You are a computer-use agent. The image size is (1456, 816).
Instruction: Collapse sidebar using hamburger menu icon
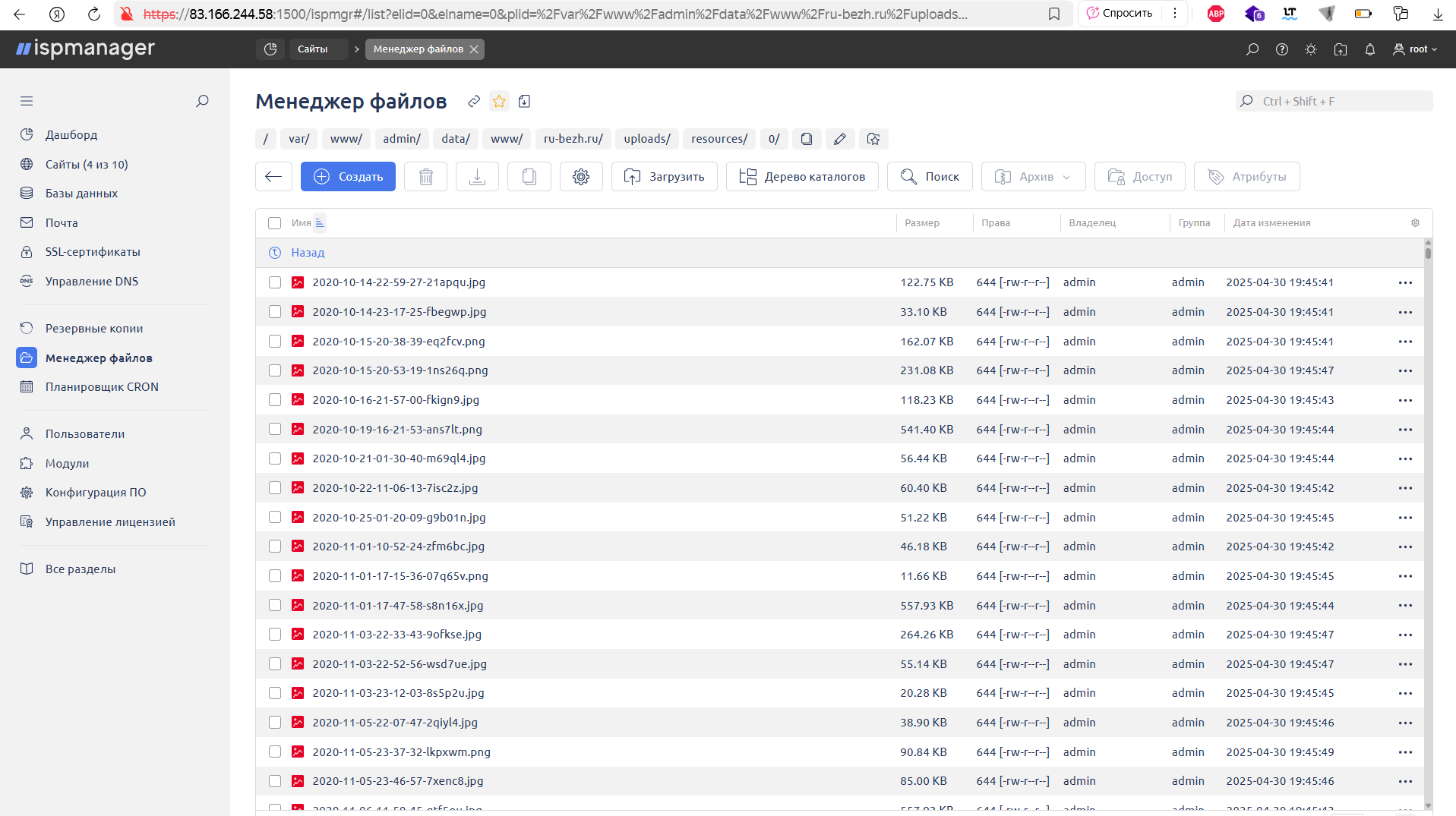tap(27, 101)
